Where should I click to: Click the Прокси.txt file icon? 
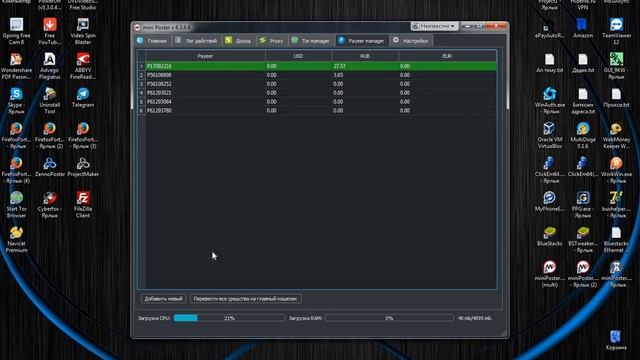[616, 98]
